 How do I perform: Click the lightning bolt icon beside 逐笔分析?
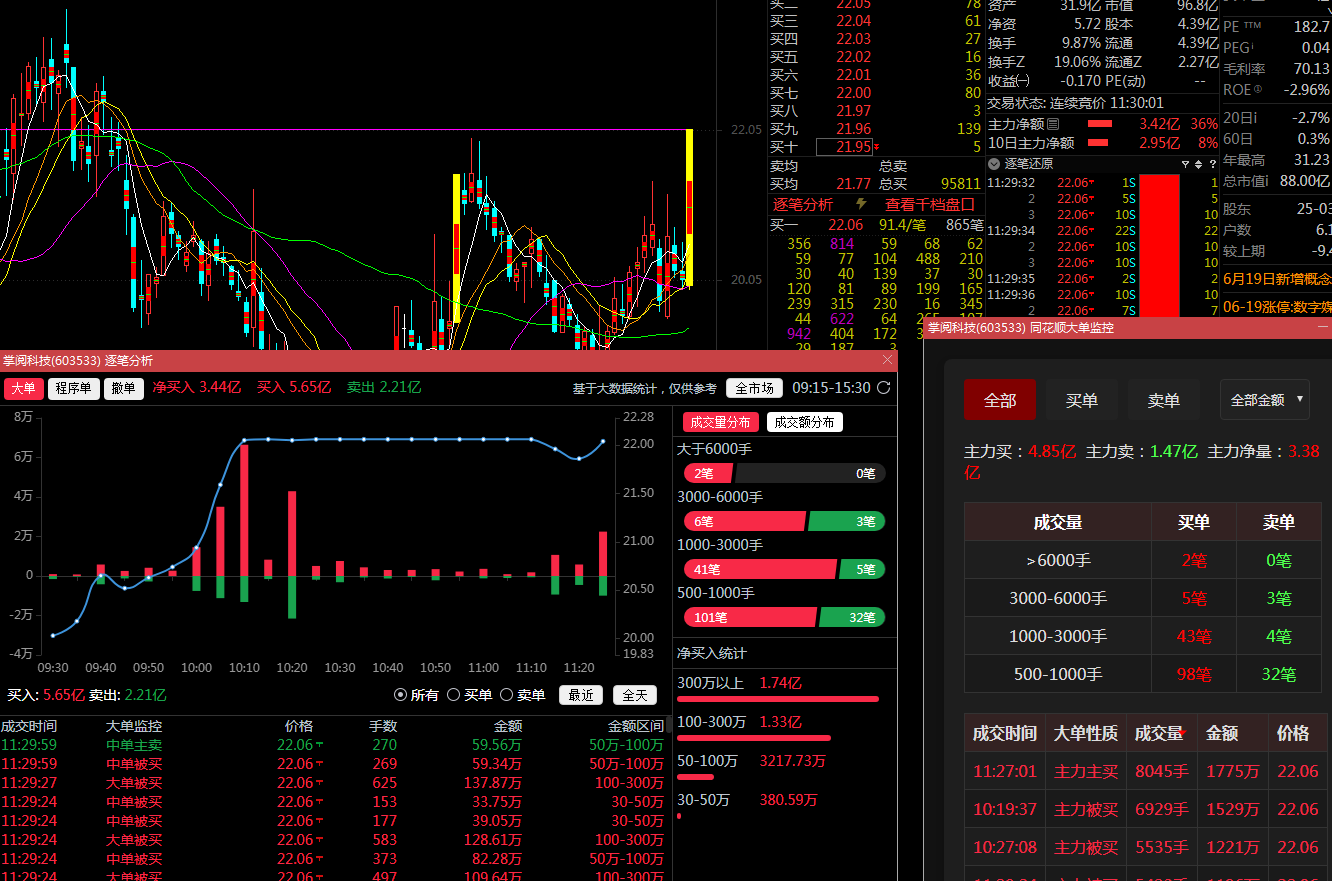(x=861, y=204)
